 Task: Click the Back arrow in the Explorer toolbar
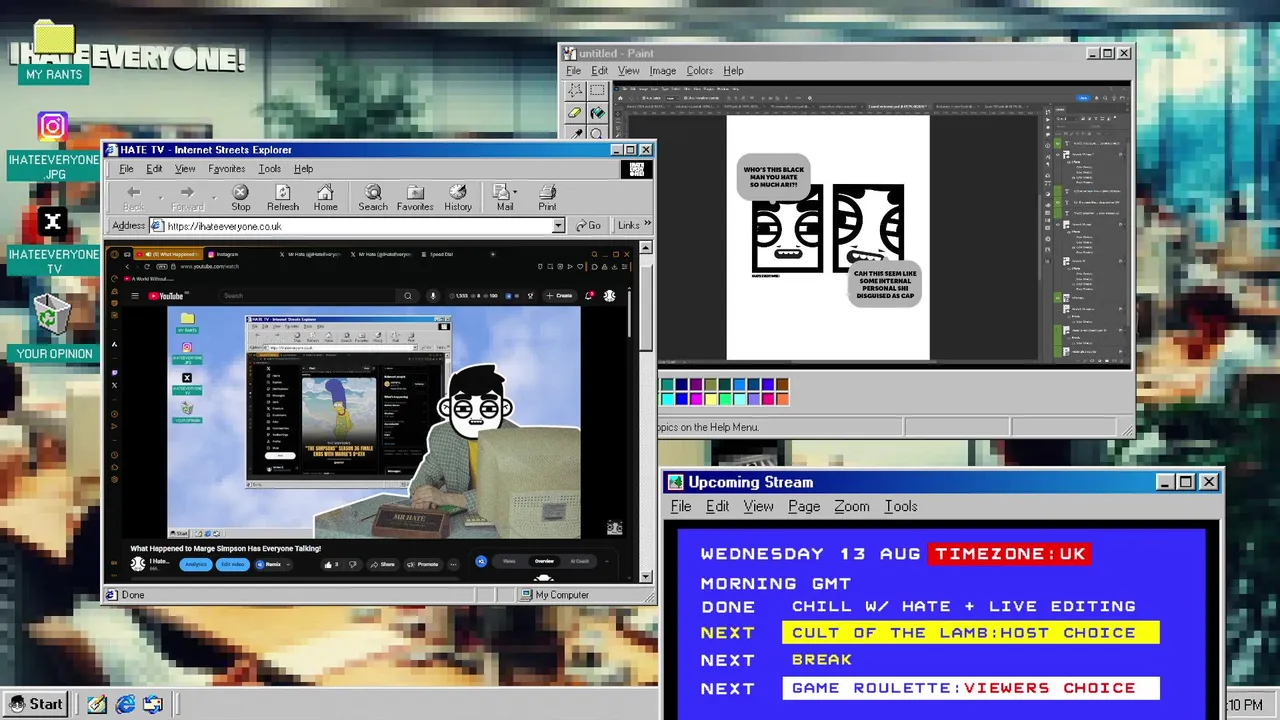[133, 192]
